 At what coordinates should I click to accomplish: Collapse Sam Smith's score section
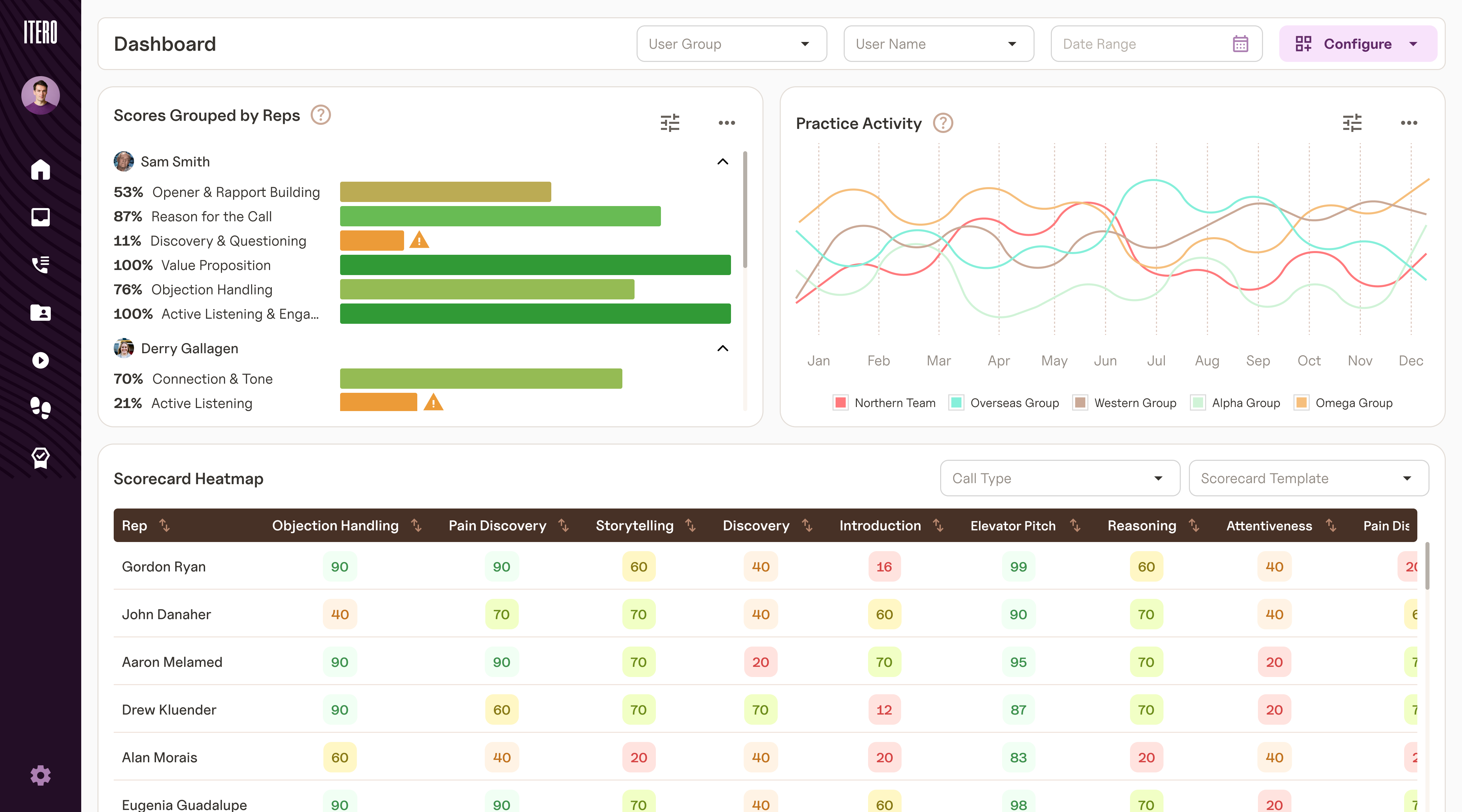[x=723, y=162]
